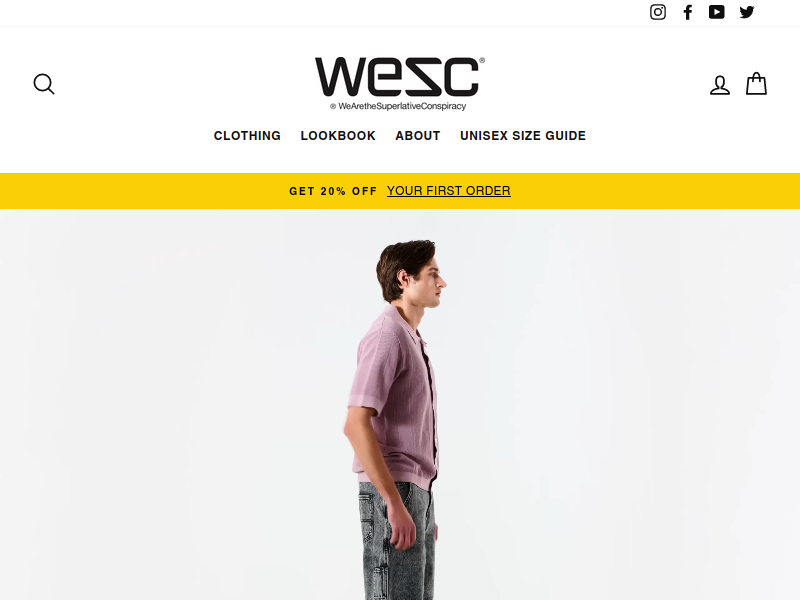Click the registered trademark symbol beside logo
This screenshot has width=800, height=600.
pyautogui.click(x=482, y=60)
